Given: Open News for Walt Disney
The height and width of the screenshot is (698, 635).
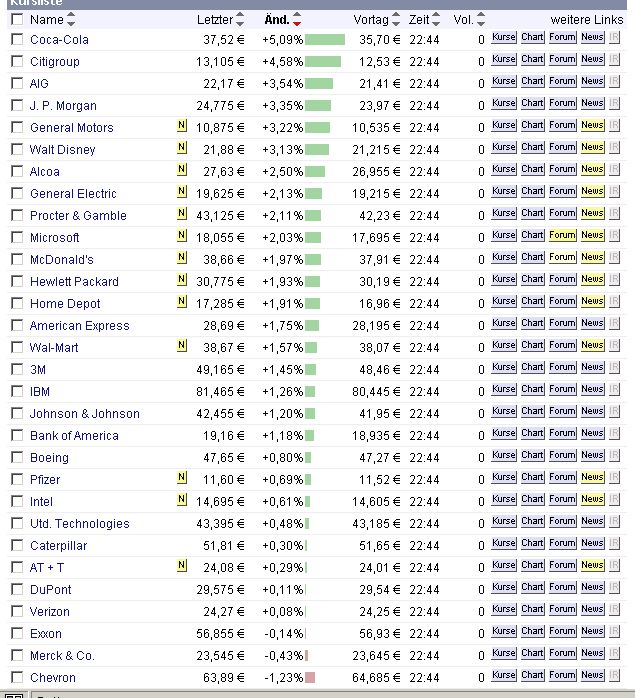Looking at the screenshot, I should point(592,147).
